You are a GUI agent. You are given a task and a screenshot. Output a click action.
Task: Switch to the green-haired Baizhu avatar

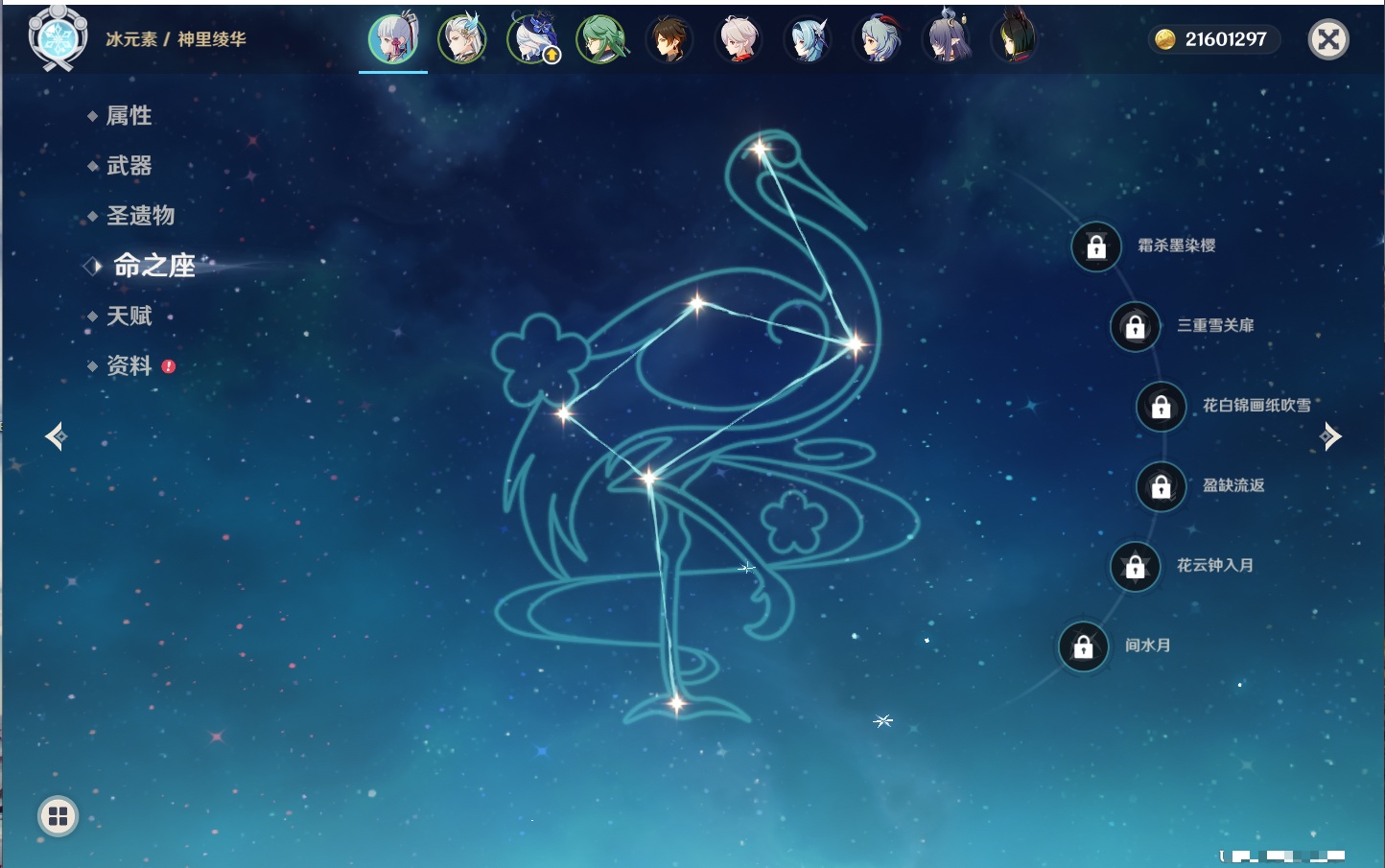tap(601, 40)
